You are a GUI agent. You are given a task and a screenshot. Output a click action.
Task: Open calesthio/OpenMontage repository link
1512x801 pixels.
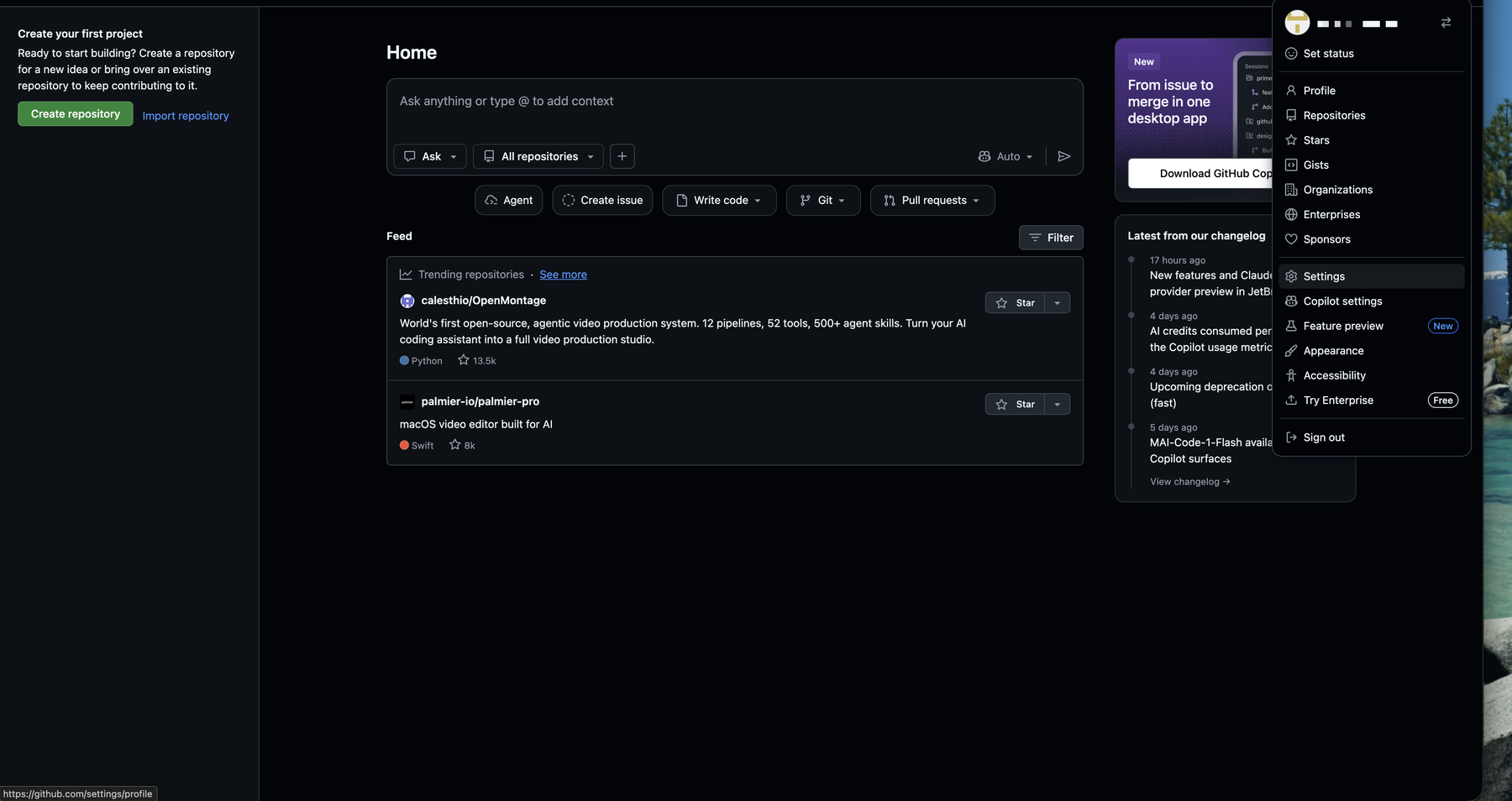483,301
